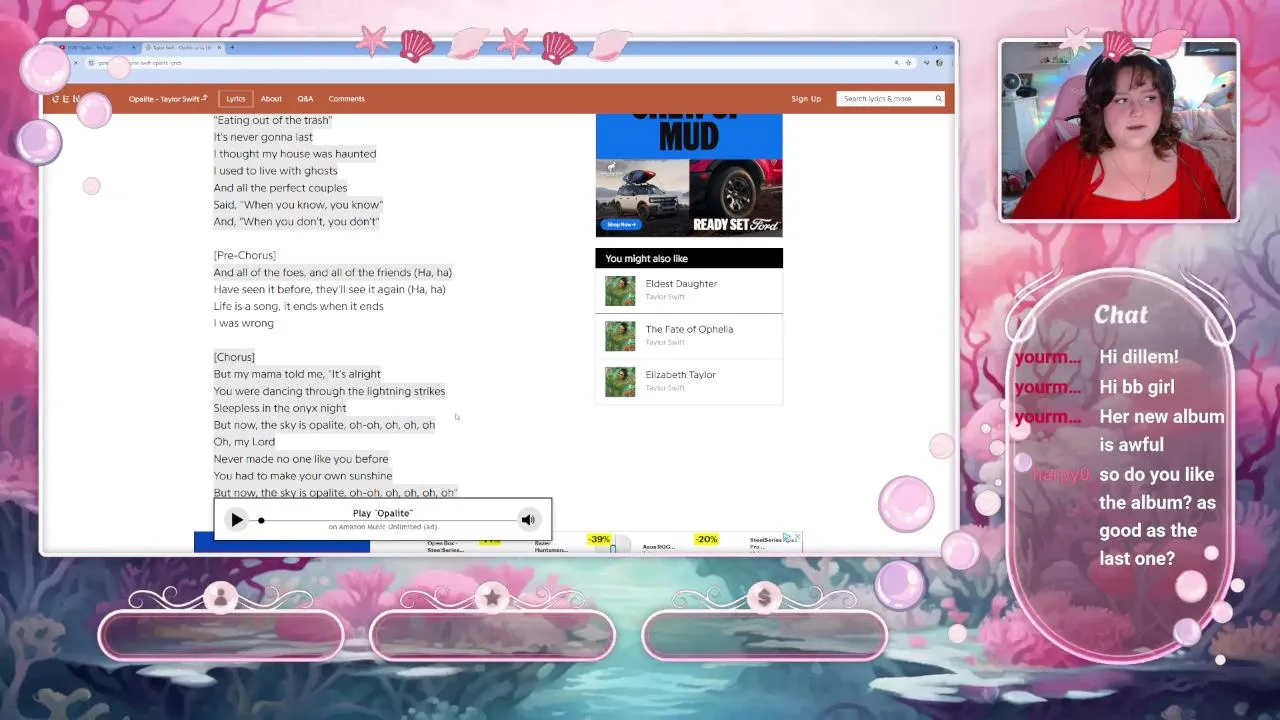Open the Eldest Daughter song

click(x=681, y=284)
